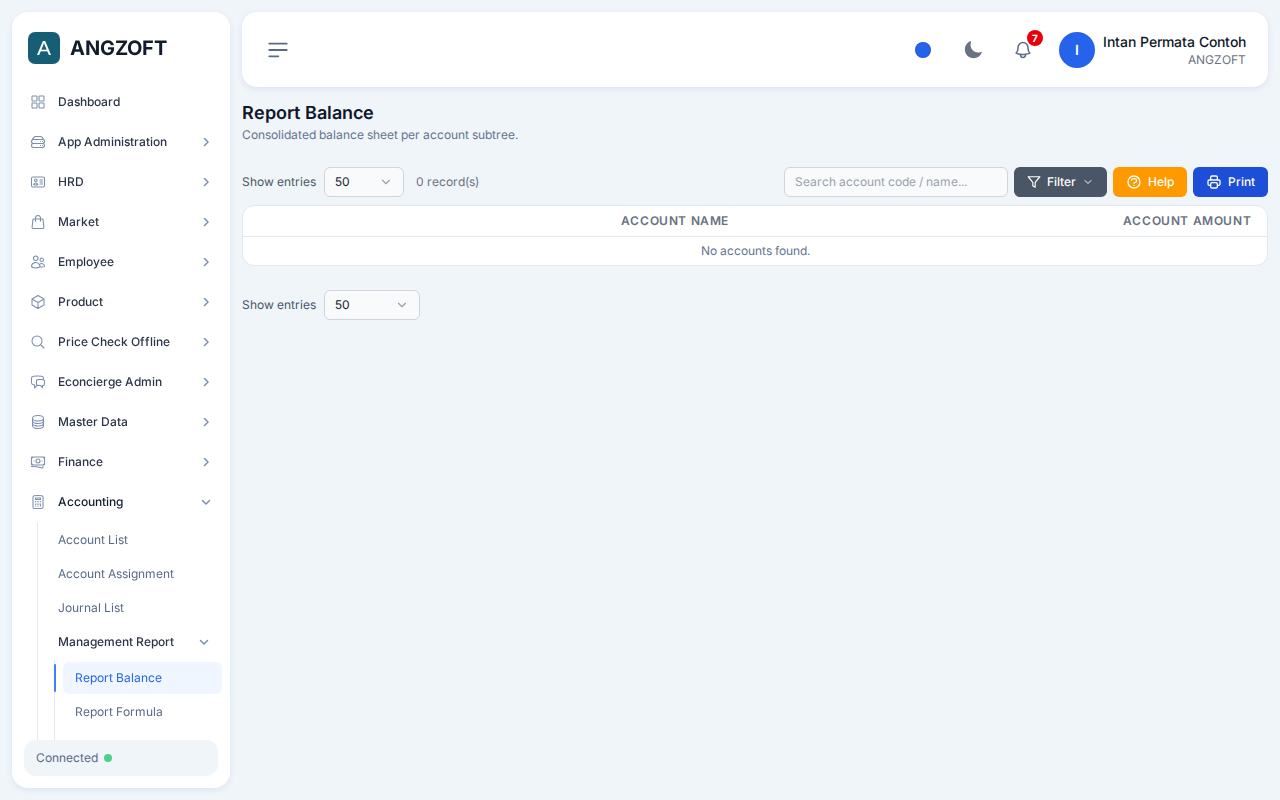
Task: Click the Connected status indicator
Action: 121,758
